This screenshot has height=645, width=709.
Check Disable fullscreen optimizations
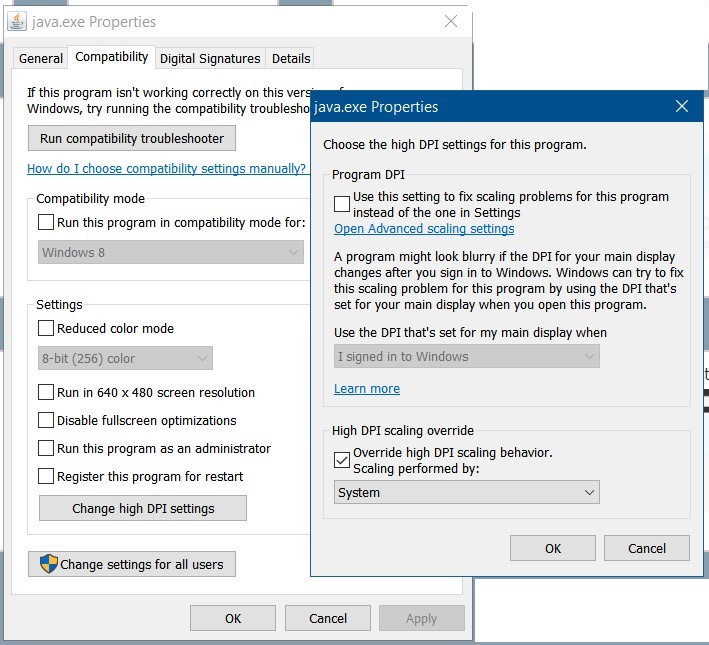(46, 420)
